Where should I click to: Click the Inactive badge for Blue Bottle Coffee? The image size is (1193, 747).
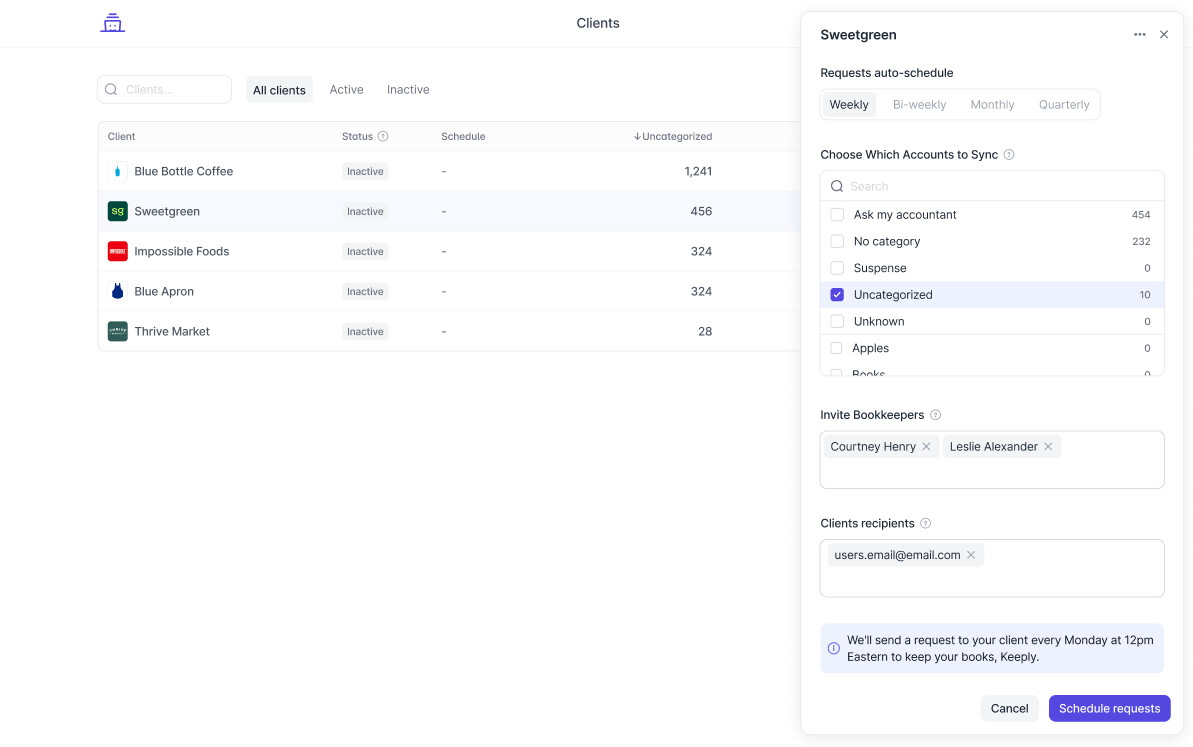(365, 171)
